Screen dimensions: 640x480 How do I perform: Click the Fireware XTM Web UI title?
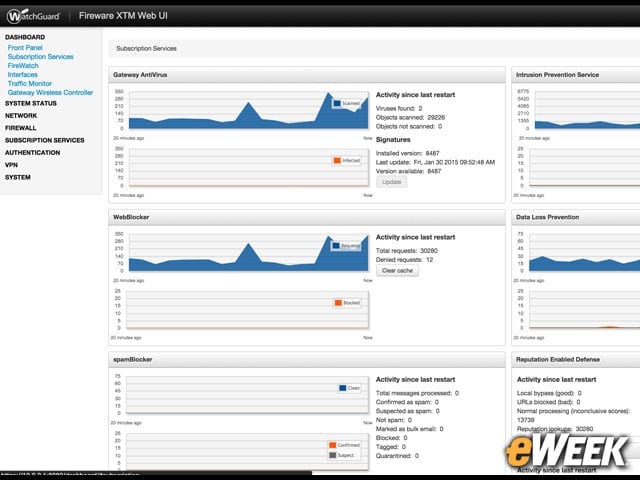123,16
